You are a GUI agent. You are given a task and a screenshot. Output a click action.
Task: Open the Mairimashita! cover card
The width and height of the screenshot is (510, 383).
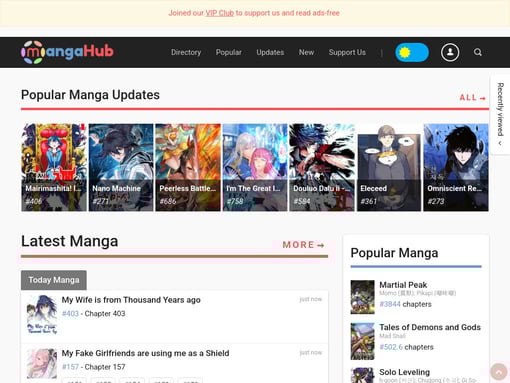click(54, 167)
